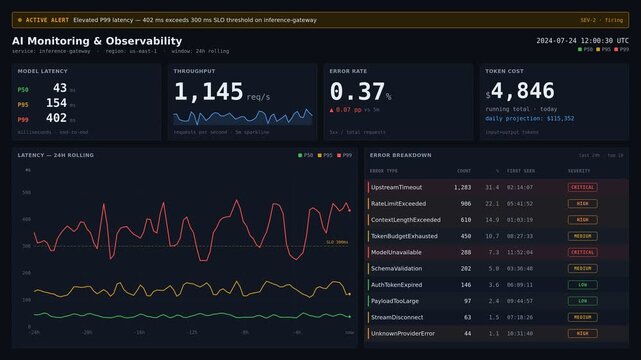Select the SchemaValidation error row

[496, 268]
